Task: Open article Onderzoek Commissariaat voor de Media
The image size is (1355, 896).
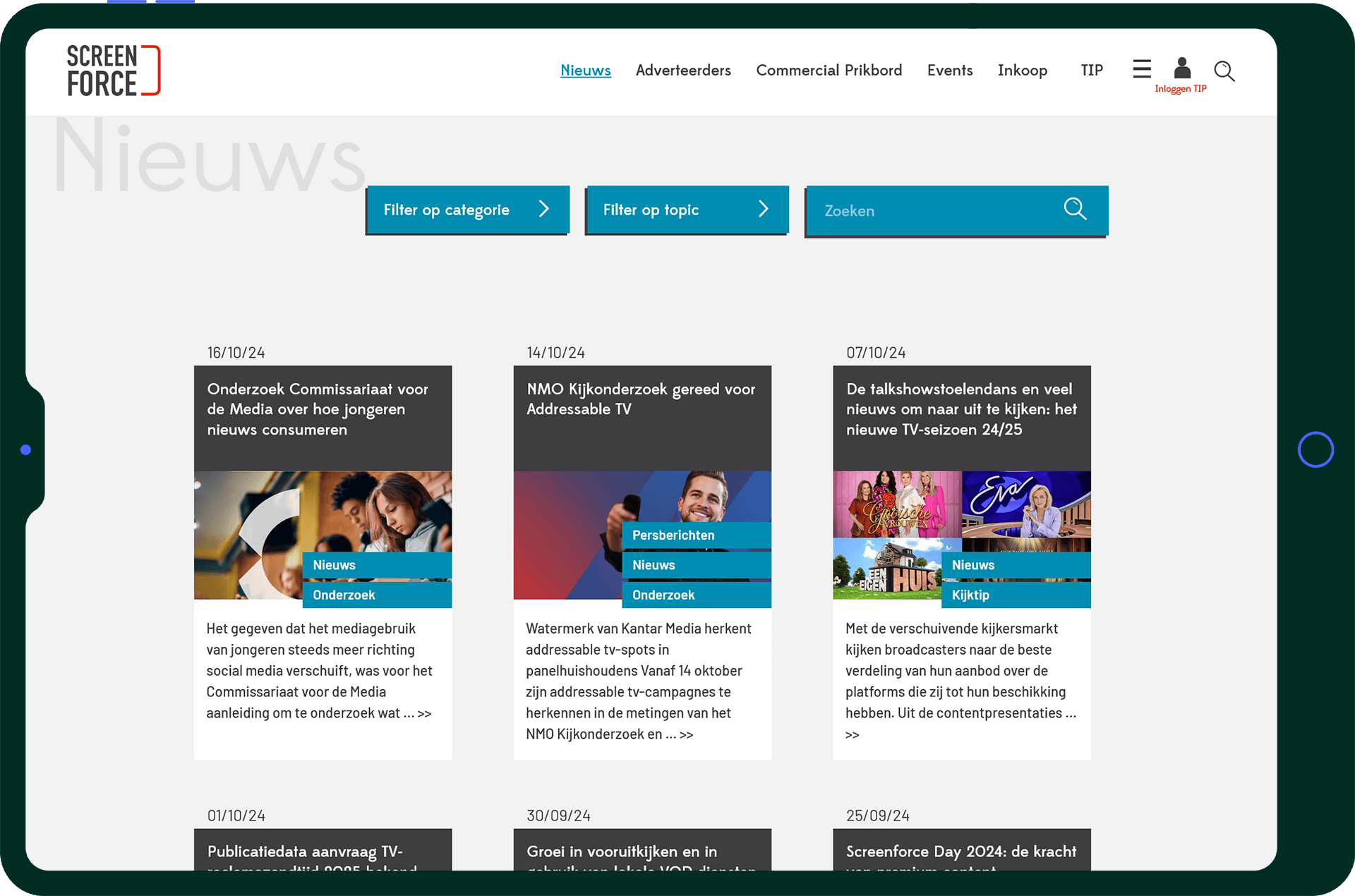Action: pos(318,409)
